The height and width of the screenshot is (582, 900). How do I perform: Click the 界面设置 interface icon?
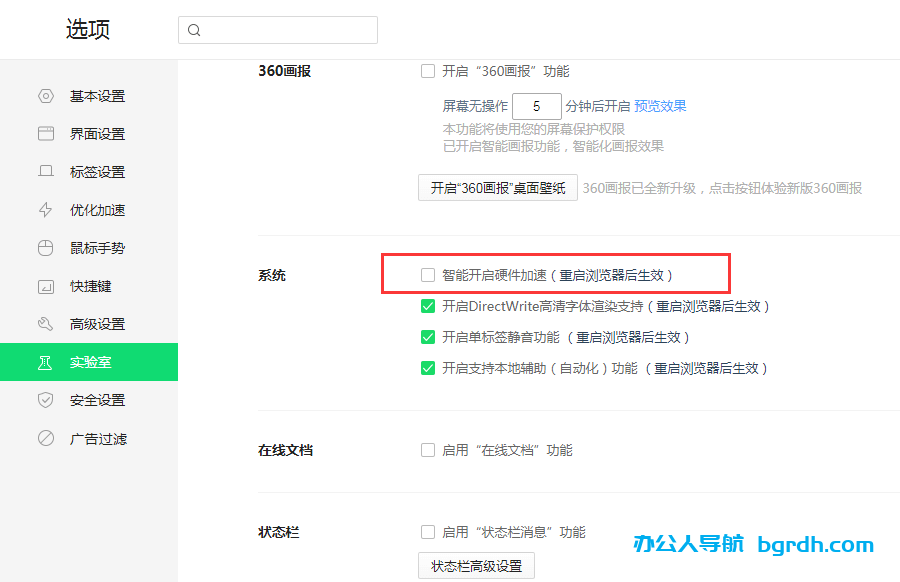tap(45, 134)
